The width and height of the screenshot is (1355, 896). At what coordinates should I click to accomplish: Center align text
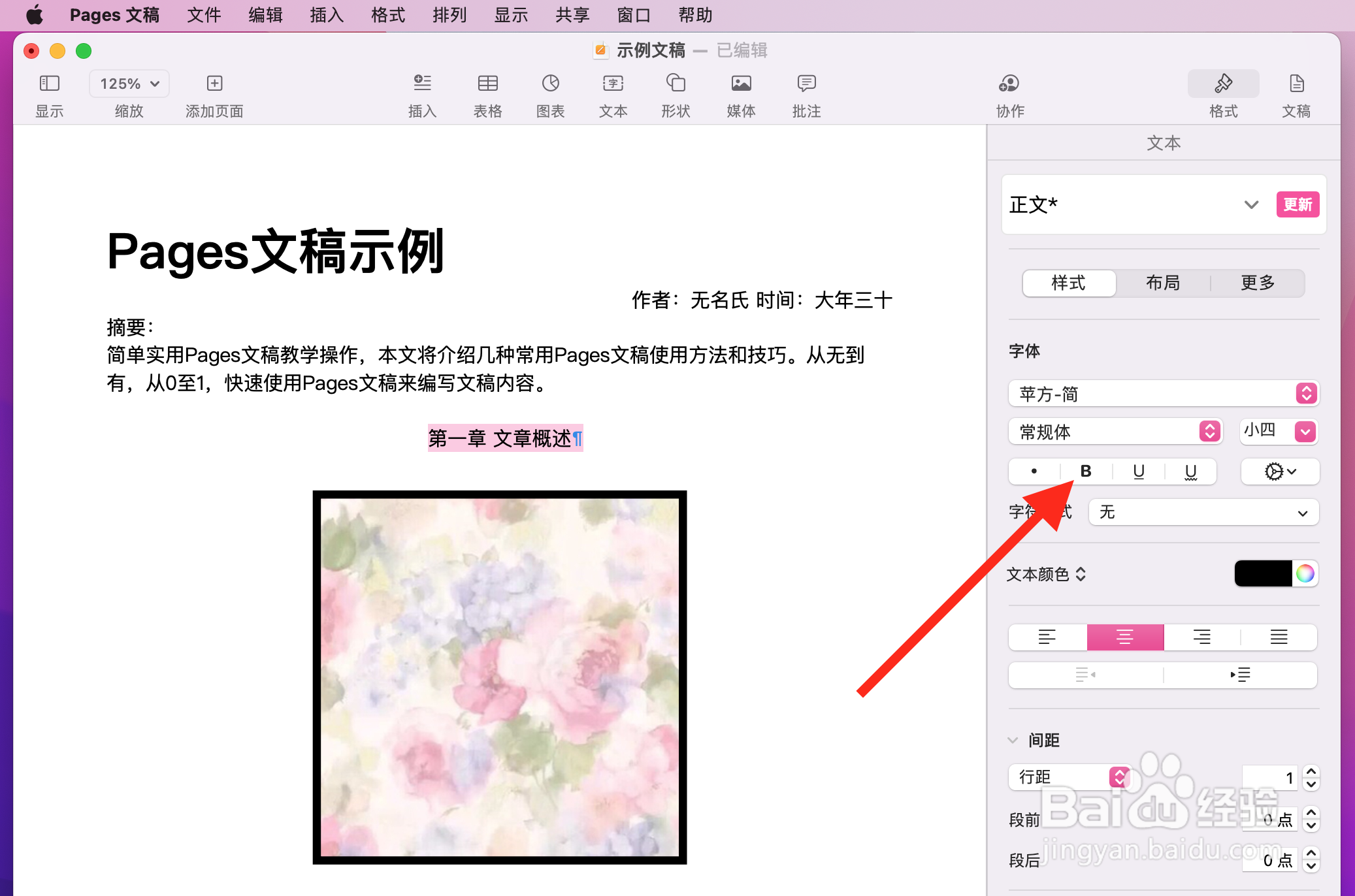pyautogui.click(x=1125, y=637)
